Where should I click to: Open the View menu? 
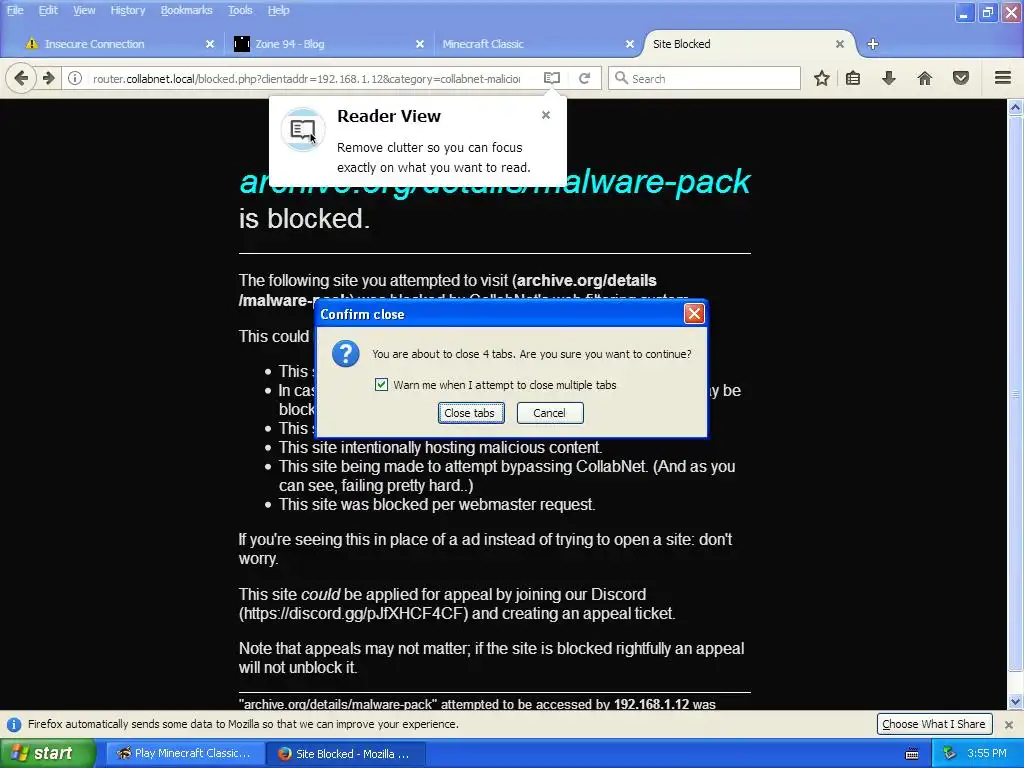pyautogui.click(x=84, y=10)
